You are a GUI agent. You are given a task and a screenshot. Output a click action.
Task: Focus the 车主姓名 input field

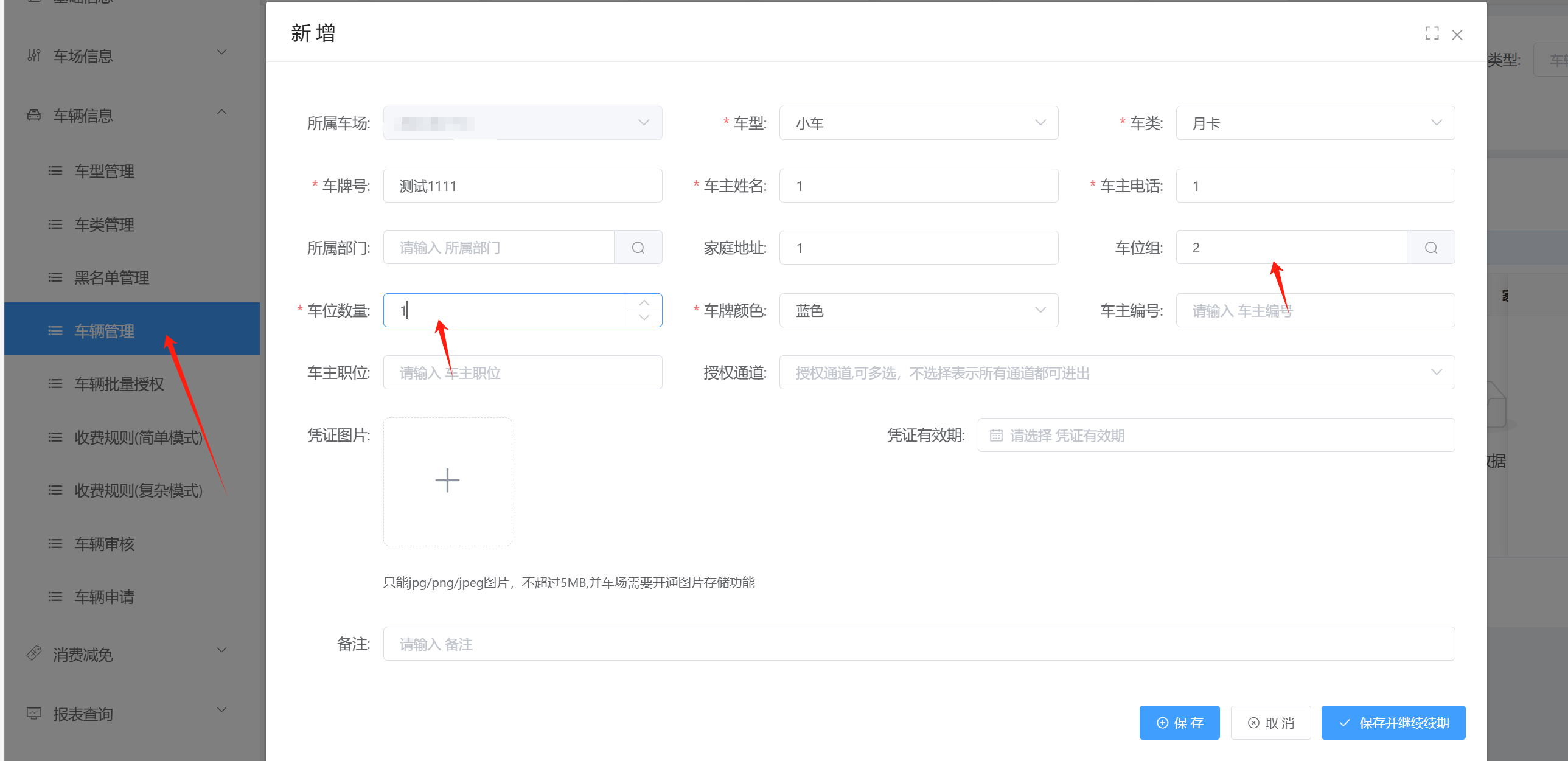pos(919,186)
